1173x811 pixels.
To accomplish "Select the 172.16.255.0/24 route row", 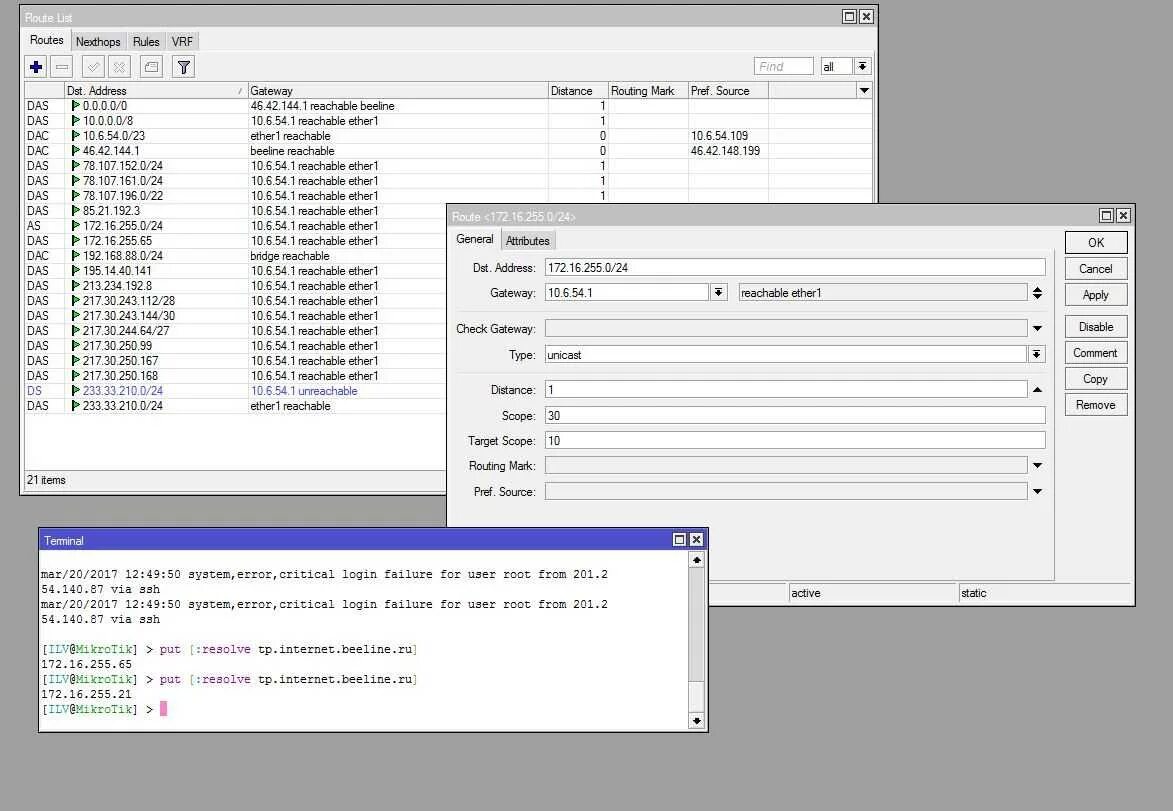I will [x=236, y=226].
